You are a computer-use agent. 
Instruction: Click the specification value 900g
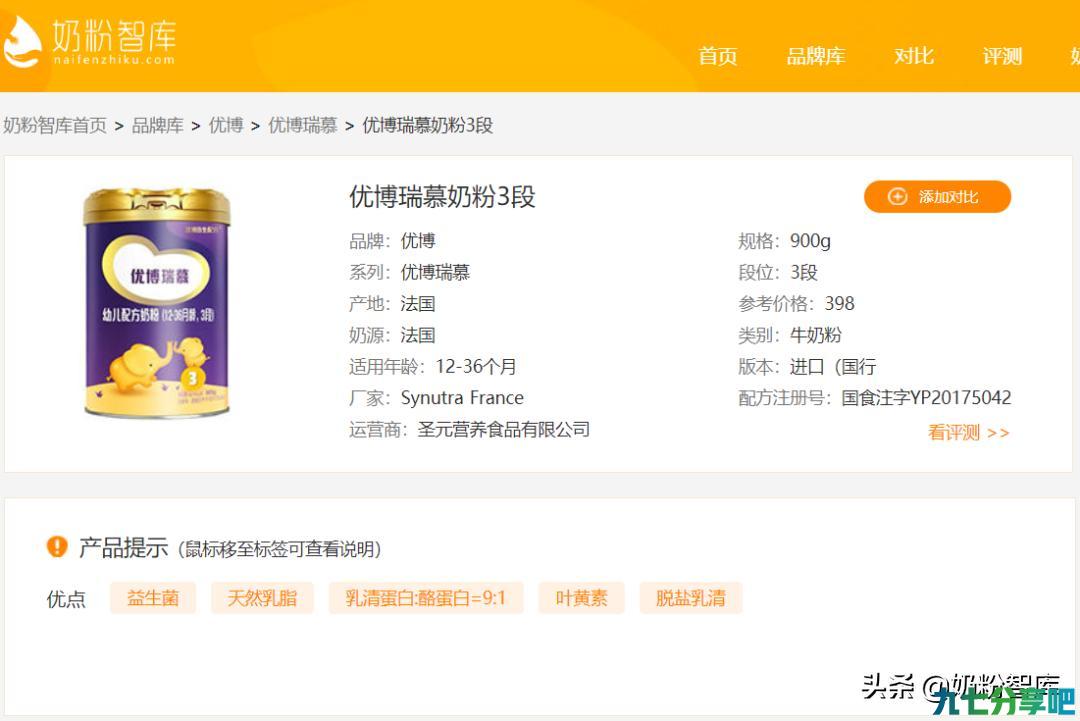click(x=810, y=241)
